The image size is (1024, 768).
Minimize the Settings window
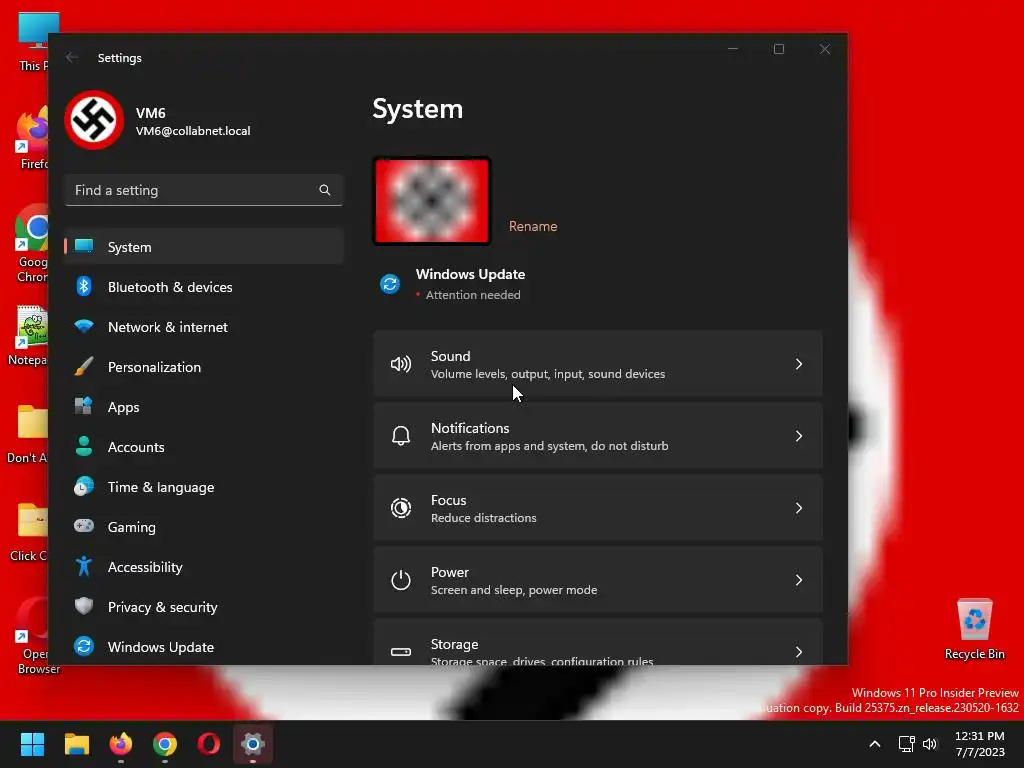[x=733, y=49]
